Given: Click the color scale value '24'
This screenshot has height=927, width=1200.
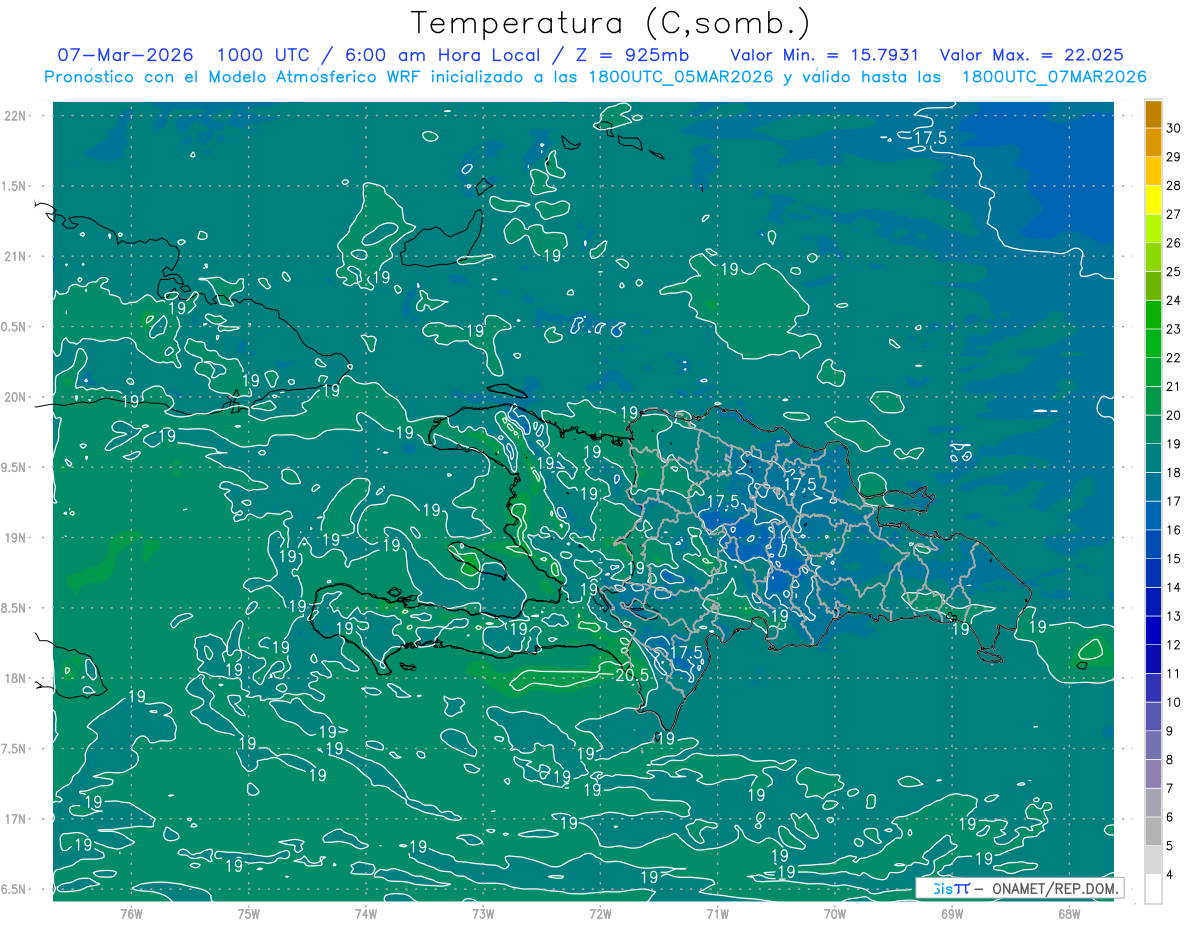Looking at the screenshot, I should pos(1174,300).
